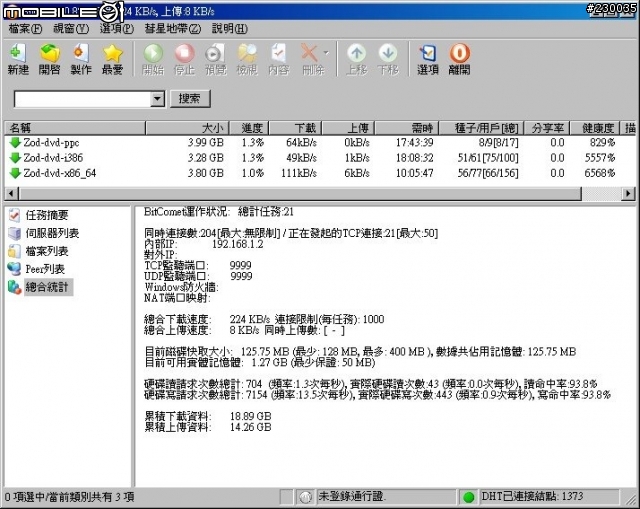Select the 總合統計 (Statistics) panel
Image resolution: width=640 pixels, height=509 pixels.
click(47, 287)
